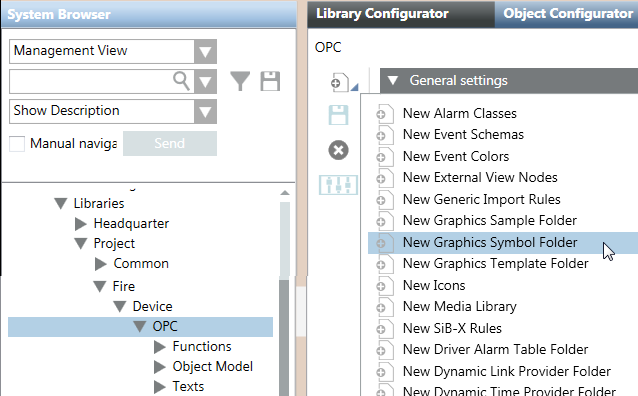Viewport: 638px width, 396px height.
Task: Click the tree scrollbar up arrow
Action: coord(285,193)
